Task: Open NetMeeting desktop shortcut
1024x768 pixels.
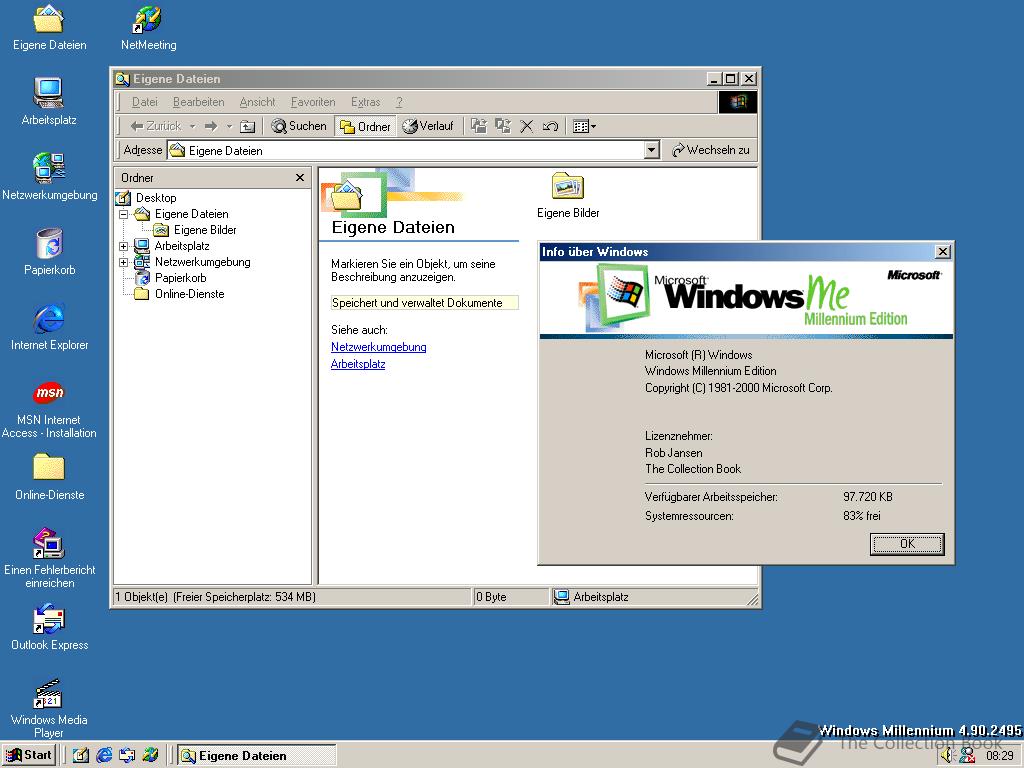Action: (148, 27)
